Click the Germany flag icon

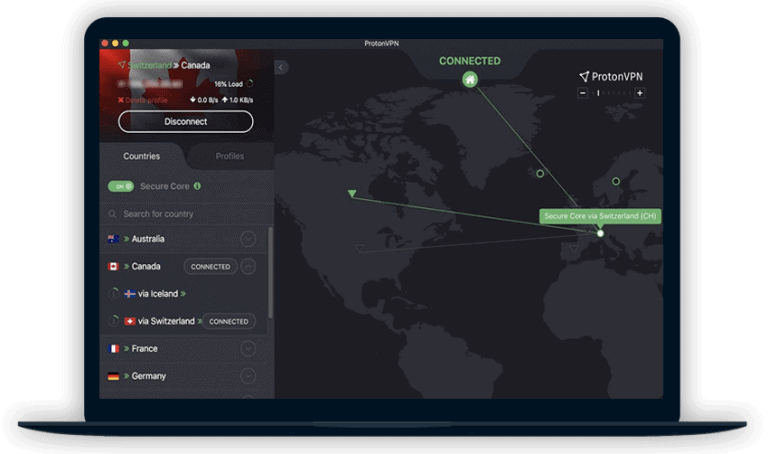click(113, 376)
